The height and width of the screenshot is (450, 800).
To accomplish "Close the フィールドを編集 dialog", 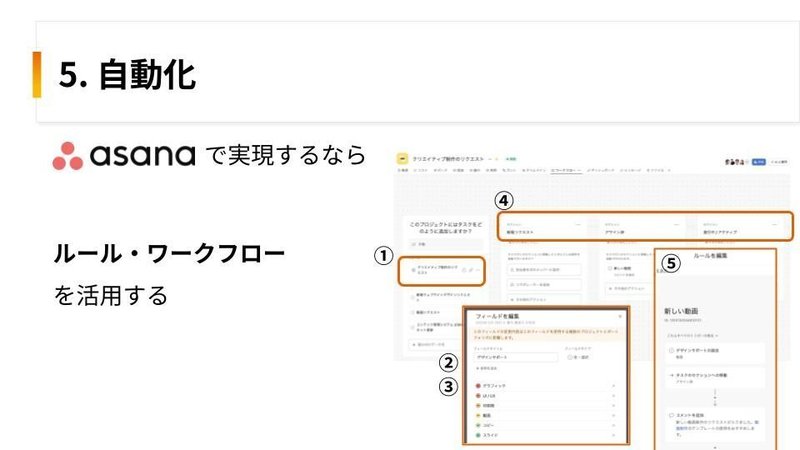I will 620,316.
